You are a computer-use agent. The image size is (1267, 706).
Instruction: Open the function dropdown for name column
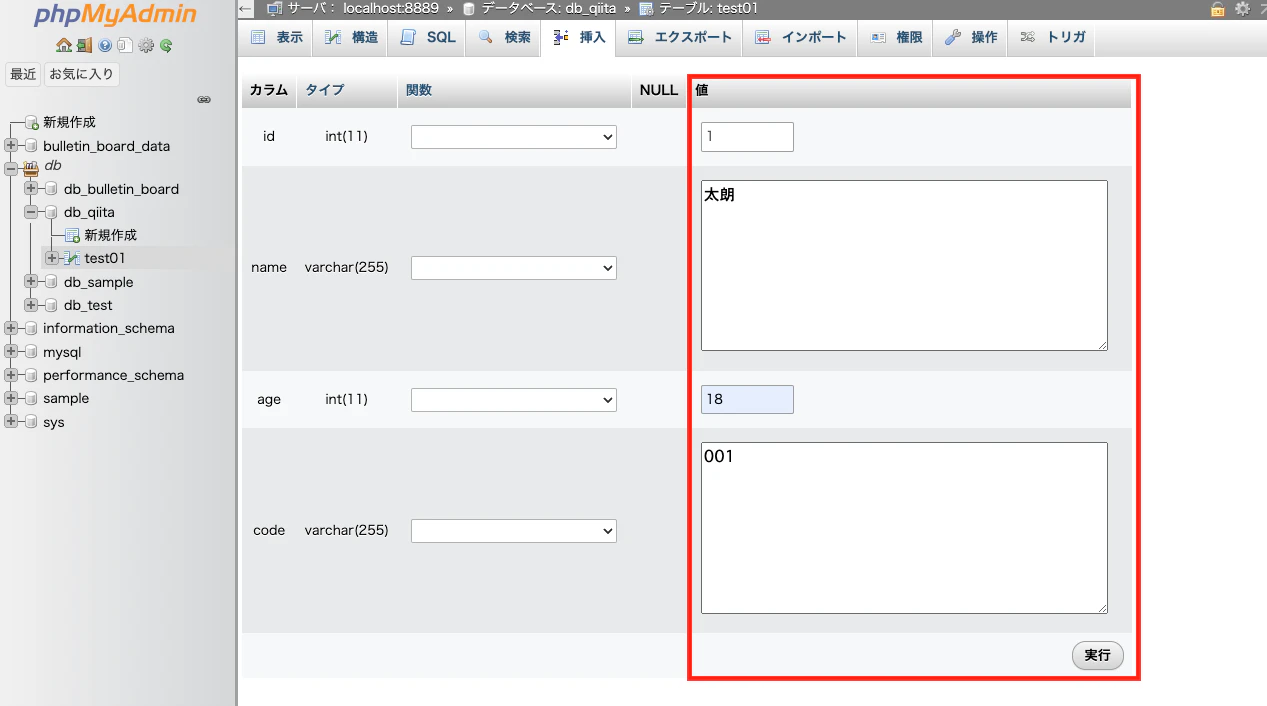click(513, 267)
